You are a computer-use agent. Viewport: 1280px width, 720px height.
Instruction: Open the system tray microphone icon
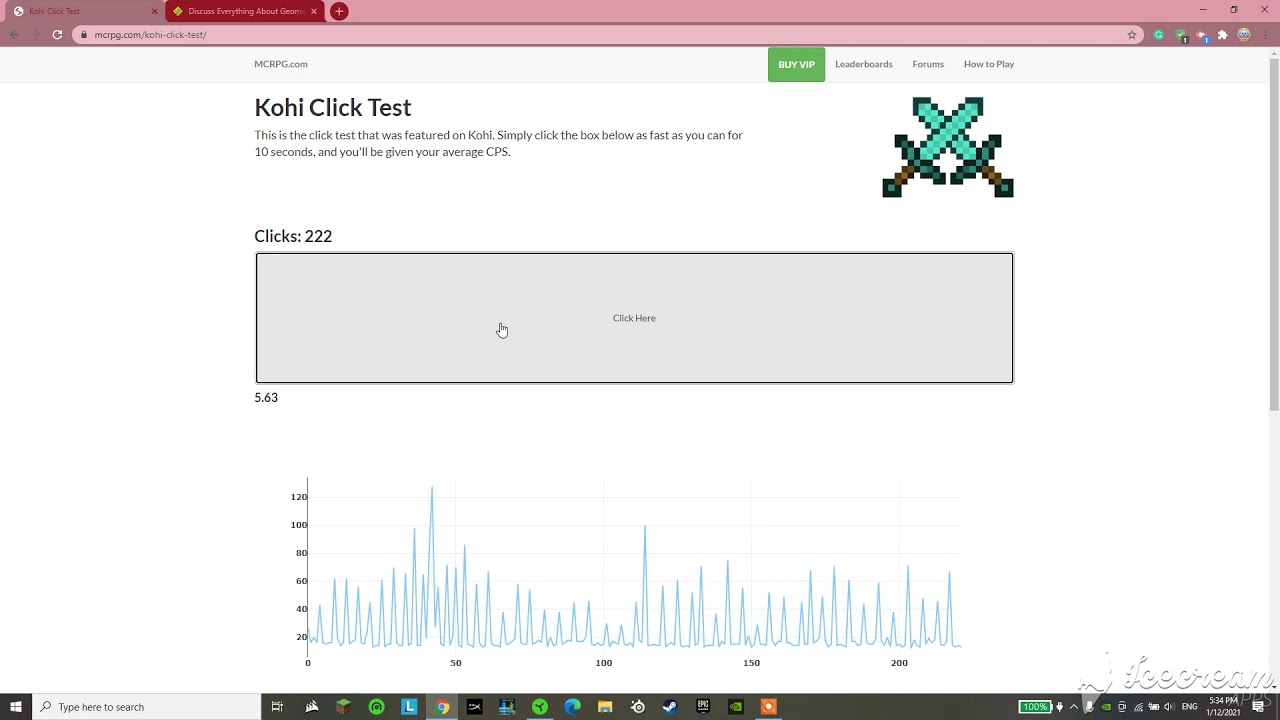point(1090,707)
